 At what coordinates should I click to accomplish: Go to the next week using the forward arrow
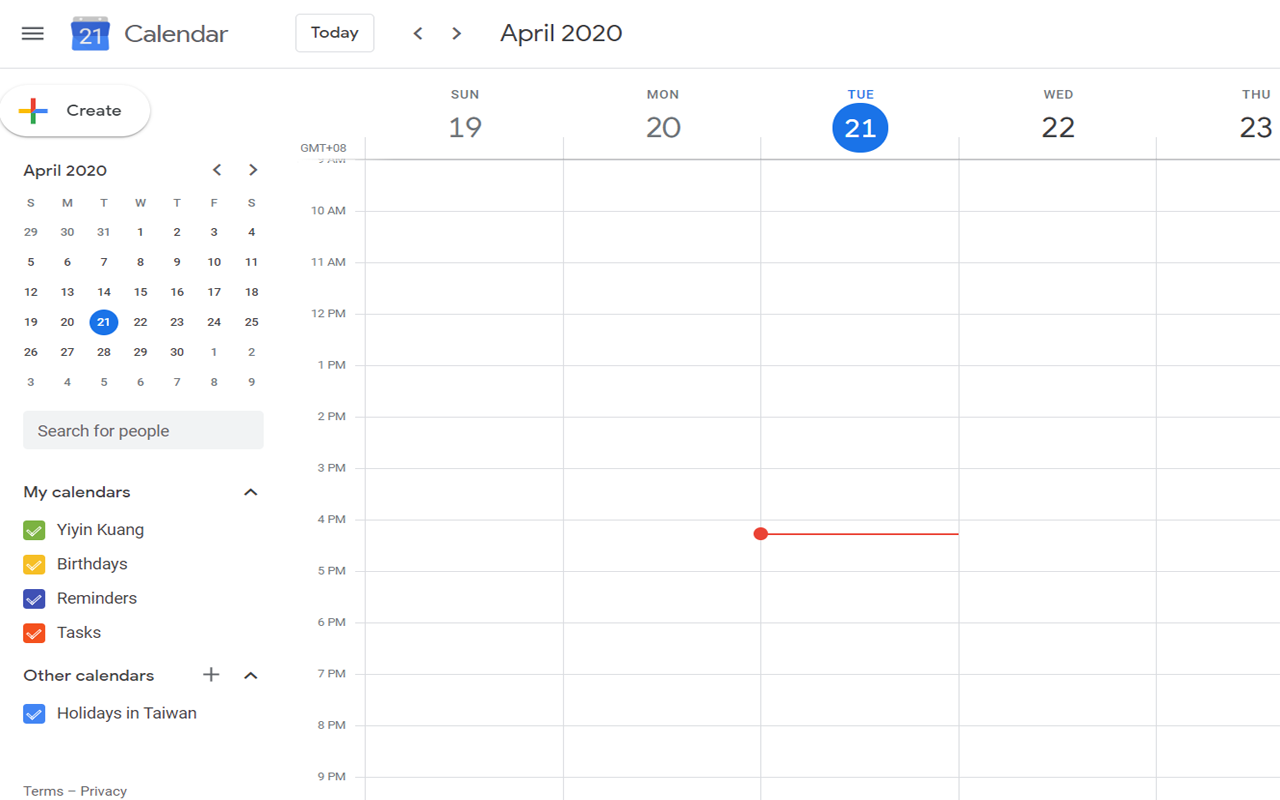pos(456,33)
